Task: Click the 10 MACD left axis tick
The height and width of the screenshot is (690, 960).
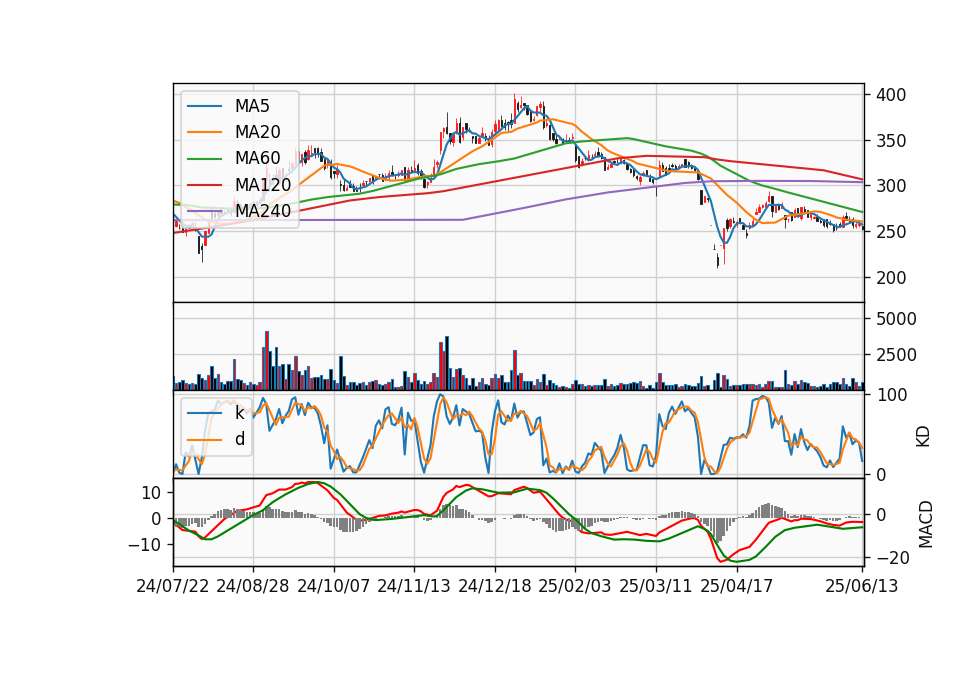Action: (x=151, y=492)
